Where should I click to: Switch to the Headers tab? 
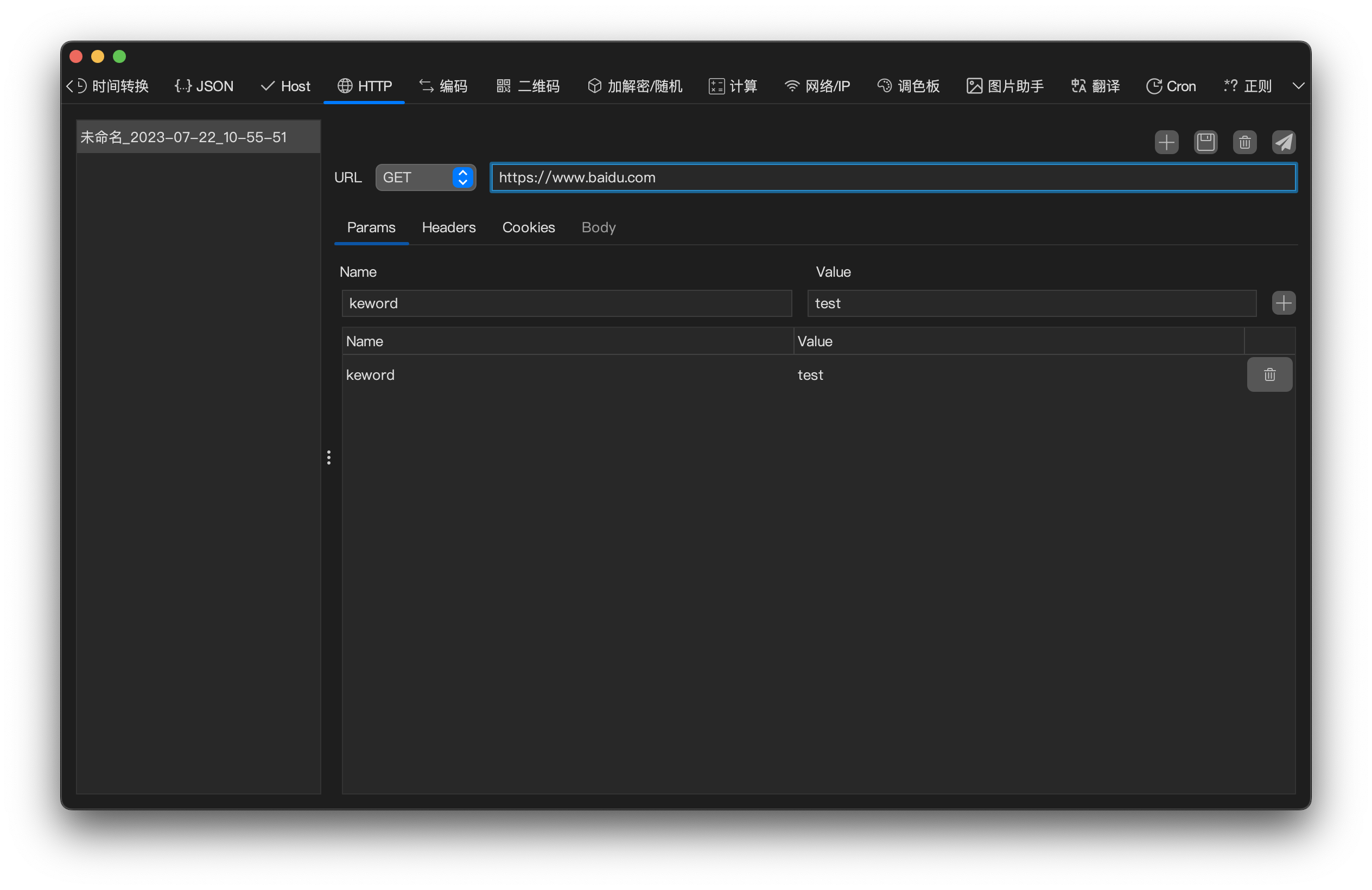448,228
